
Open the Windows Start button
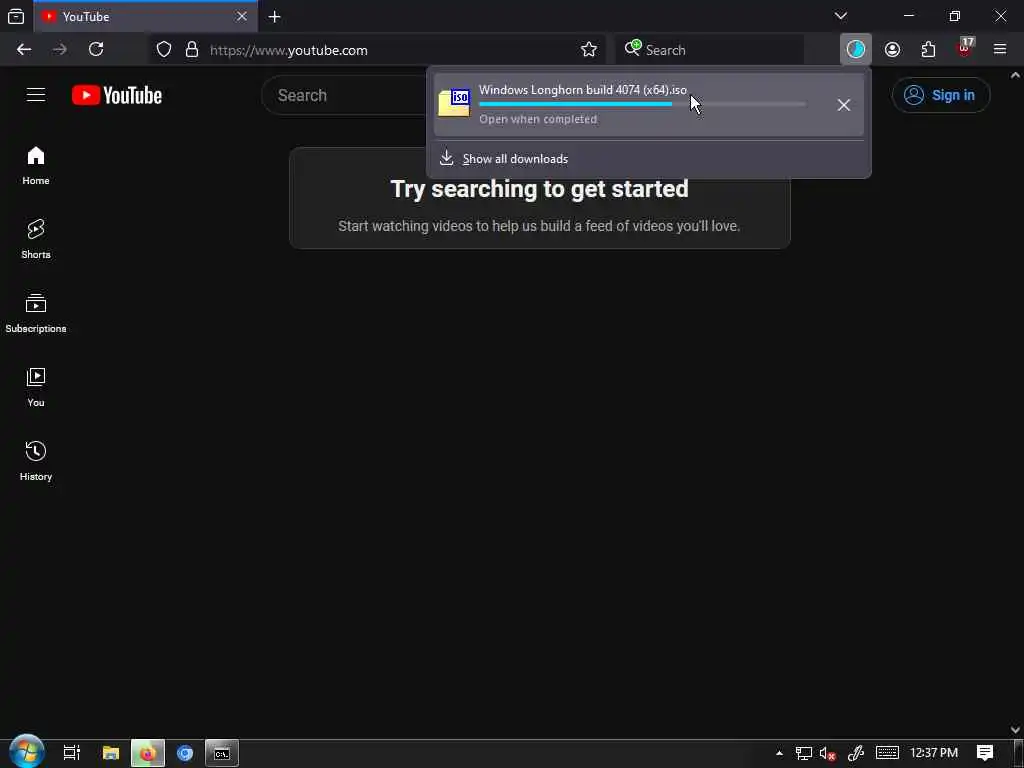point(26,752)
